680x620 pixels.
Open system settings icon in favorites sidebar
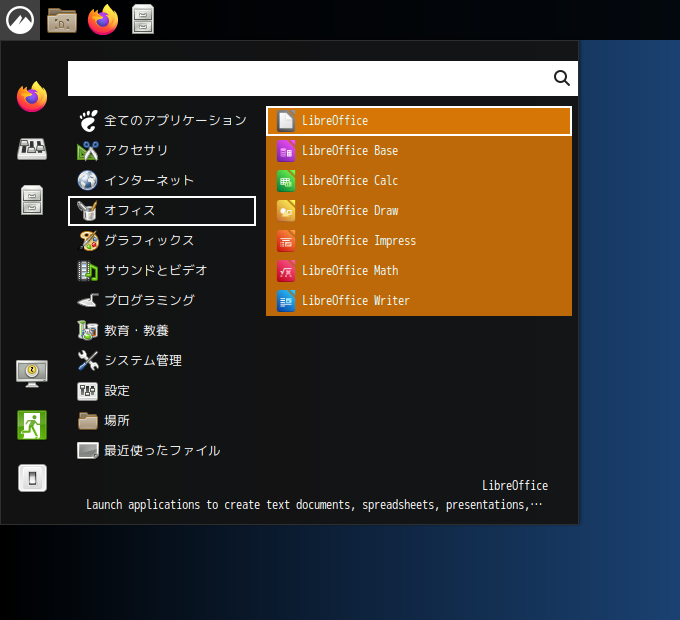(32, 149)
